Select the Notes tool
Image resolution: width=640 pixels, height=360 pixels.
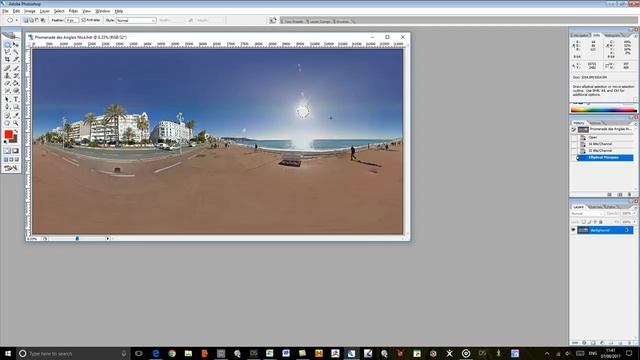(x=7, y=116)
